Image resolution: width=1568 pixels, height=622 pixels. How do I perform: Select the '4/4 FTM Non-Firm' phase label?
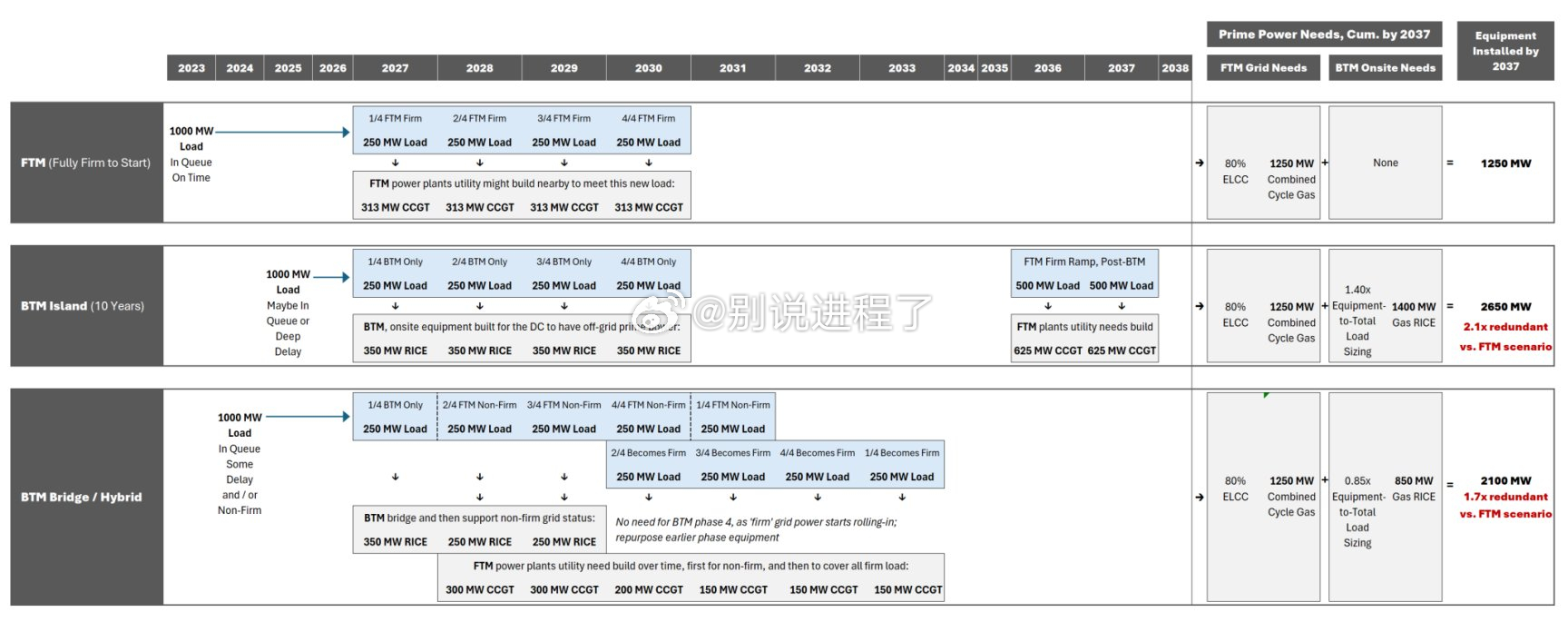click(648, 405)
